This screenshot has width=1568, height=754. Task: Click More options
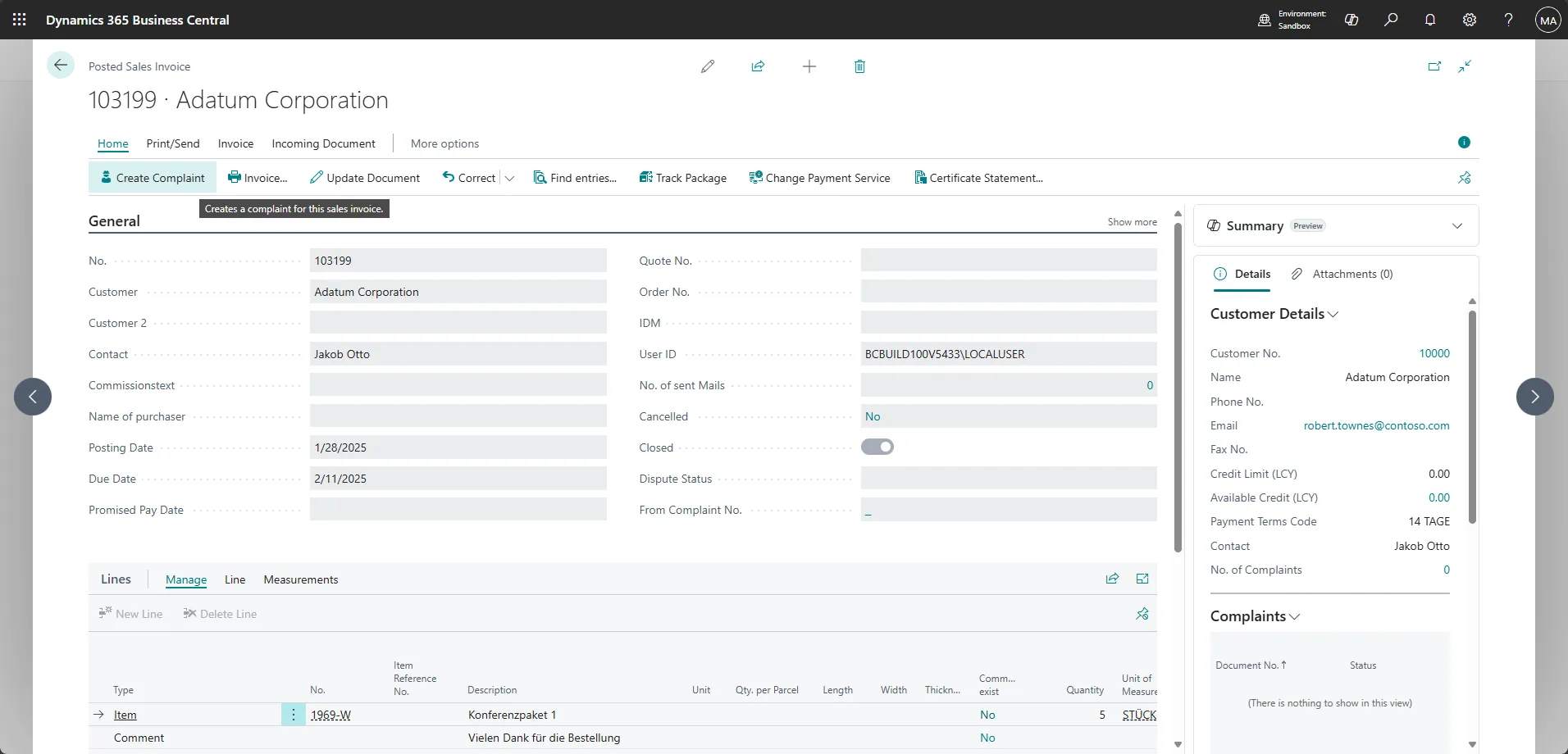click(444, 143)
